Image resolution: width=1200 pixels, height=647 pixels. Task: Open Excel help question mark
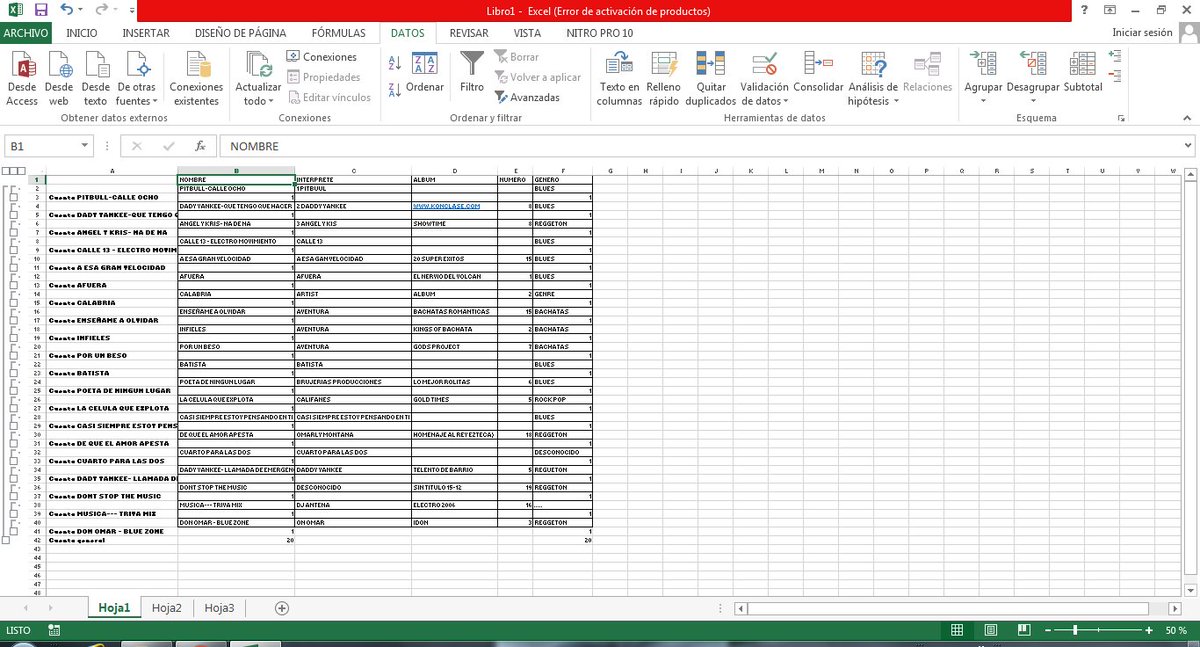1085,10
